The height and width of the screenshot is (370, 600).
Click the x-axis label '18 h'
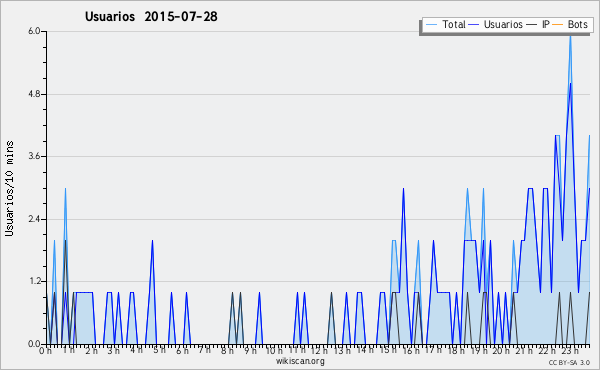tap(456, 351)
